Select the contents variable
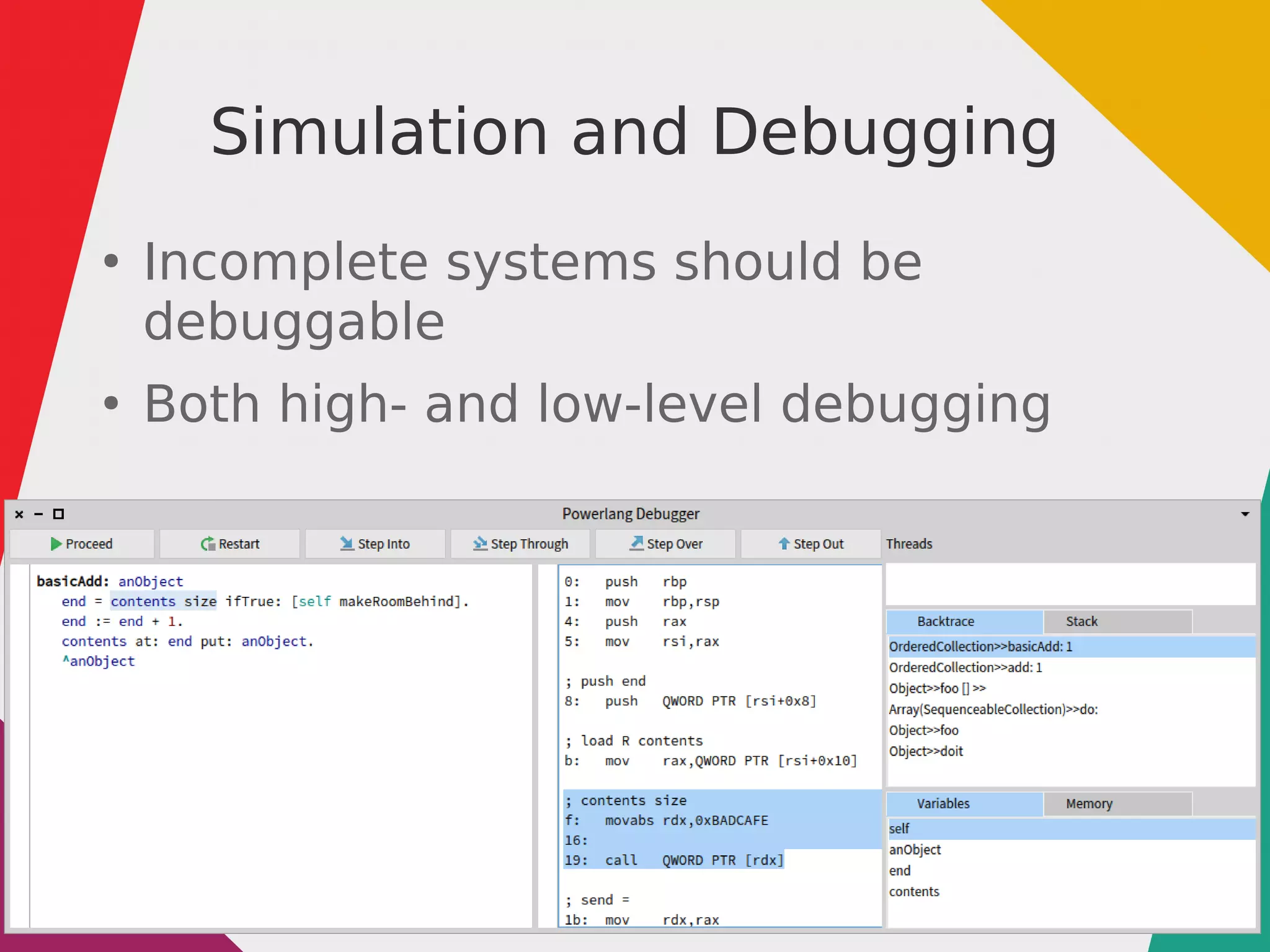This screenshot has height=952, width=1270. click(1072, 892)
